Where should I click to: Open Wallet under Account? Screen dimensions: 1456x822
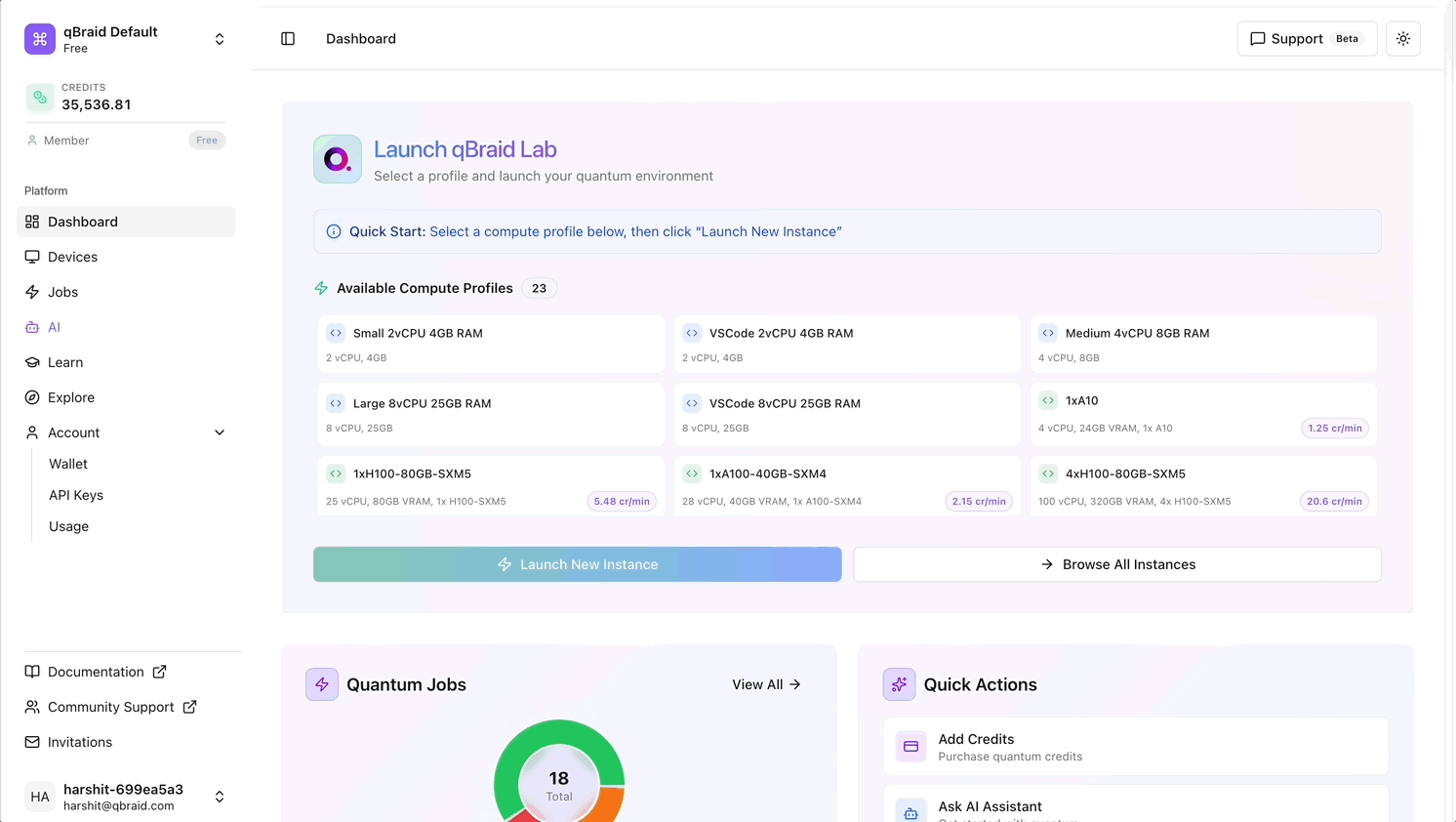tap(68, 464)
